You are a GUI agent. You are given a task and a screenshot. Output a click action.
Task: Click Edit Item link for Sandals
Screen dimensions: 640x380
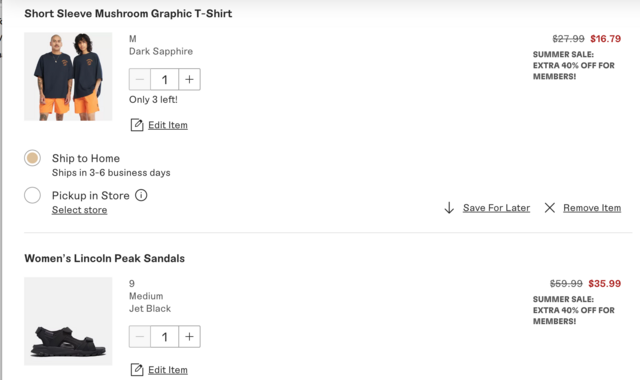click(x=168, y=370)
